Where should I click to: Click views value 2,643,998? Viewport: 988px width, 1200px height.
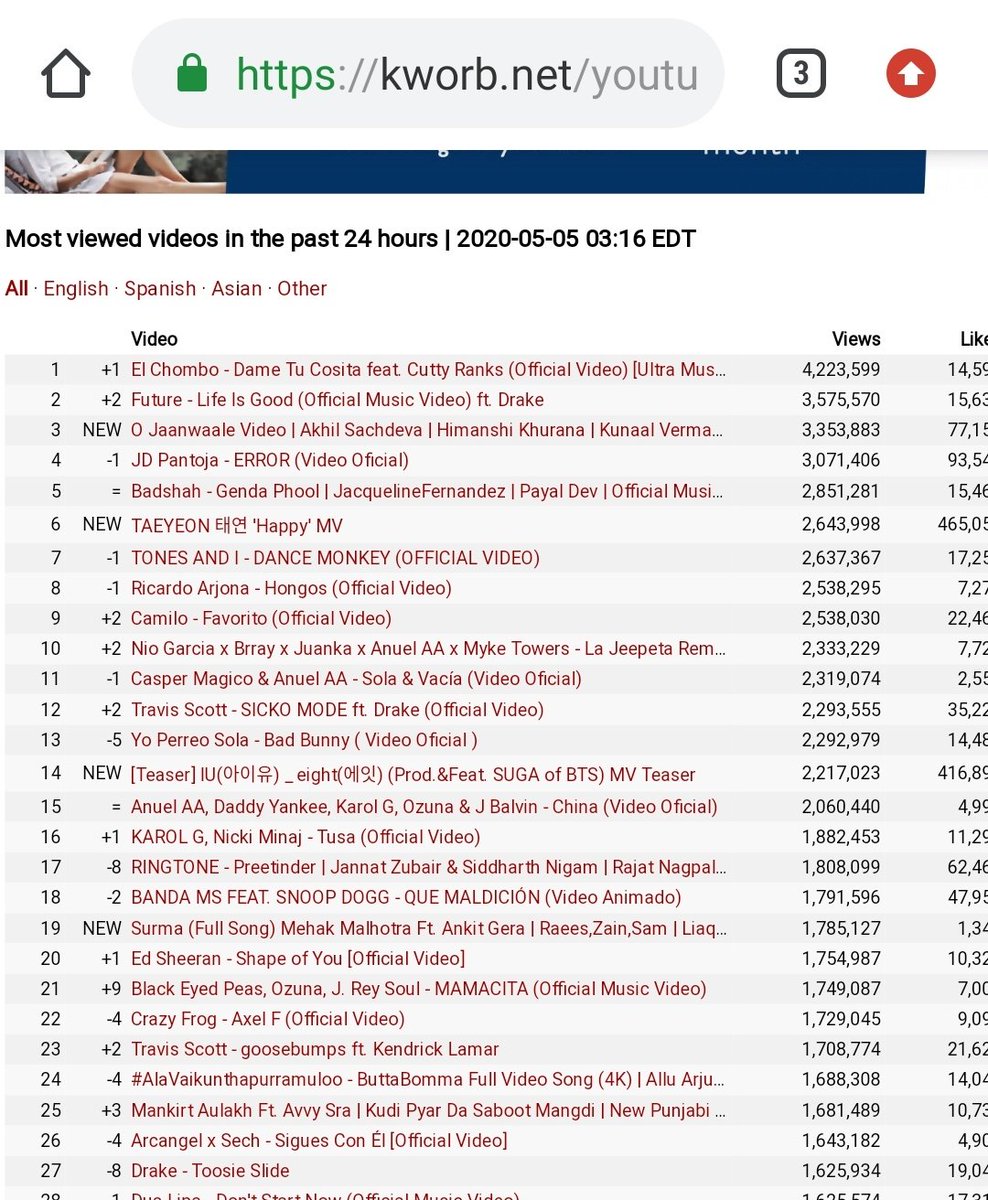841,525
